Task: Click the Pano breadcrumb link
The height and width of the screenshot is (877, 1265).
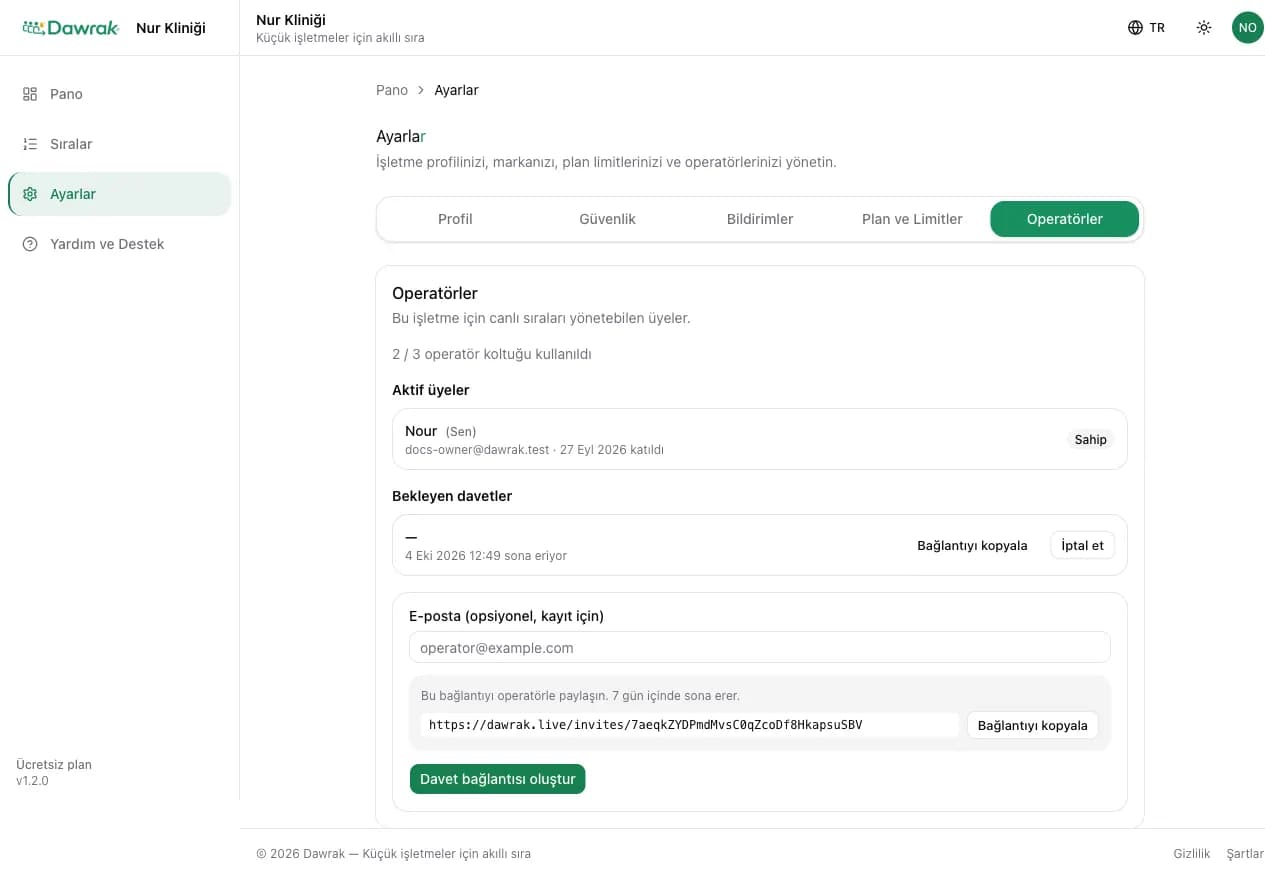Action: 392,90
